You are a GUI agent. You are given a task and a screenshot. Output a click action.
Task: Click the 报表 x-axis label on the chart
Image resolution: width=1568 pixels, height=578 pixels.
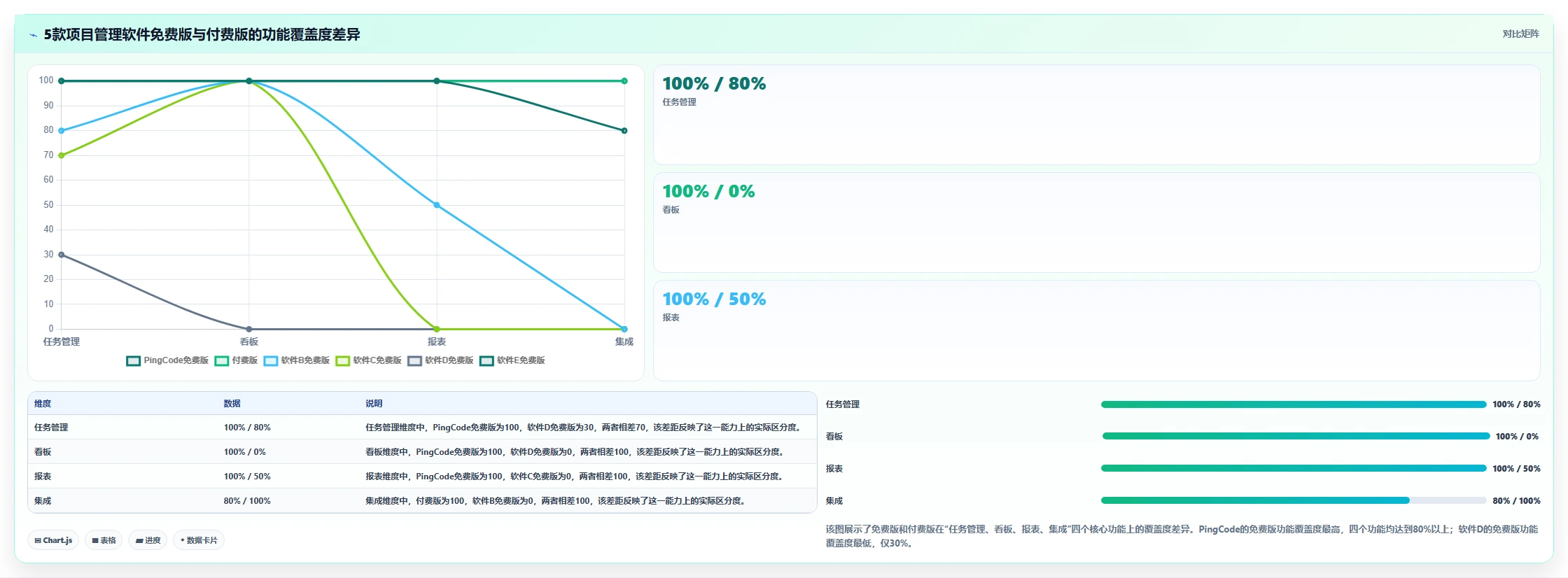[437, 341]
